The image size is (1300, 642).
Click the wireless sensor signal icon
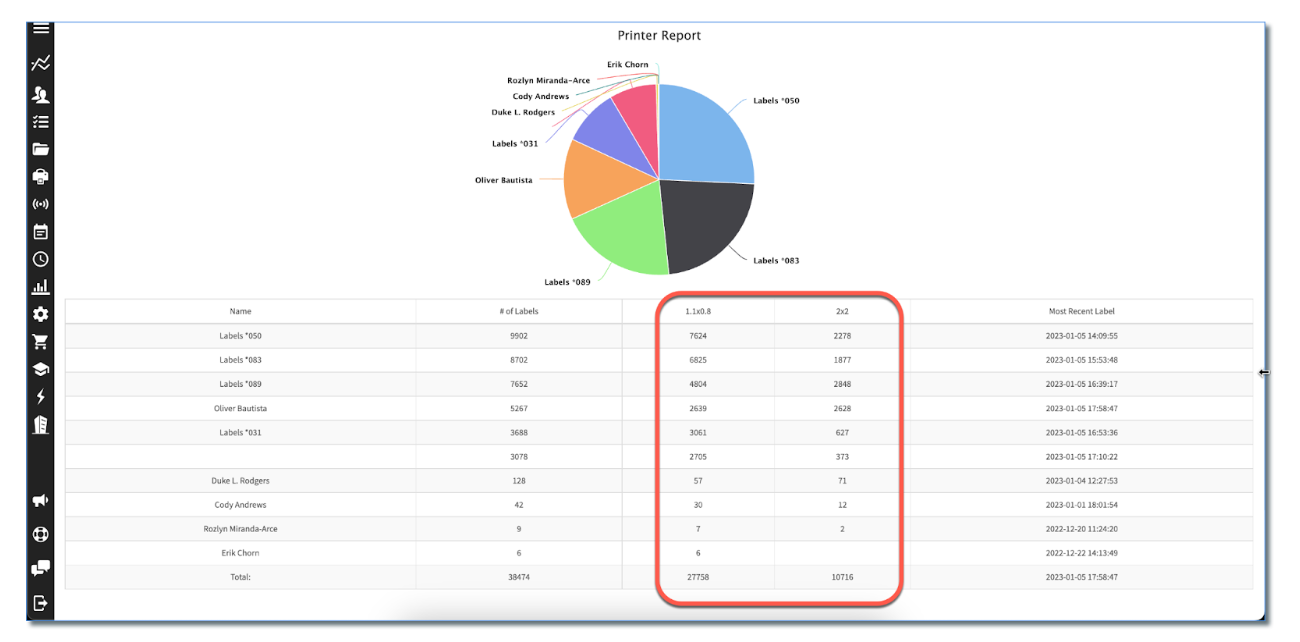click(41, 204)
